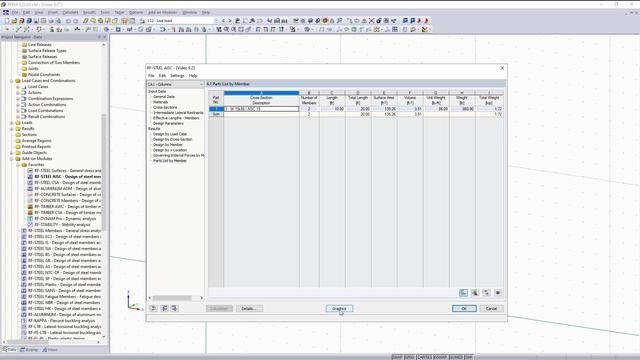Open RF-CONCRETE Surfaces module in navigator
Viewport: 640px width, 360px height.
pyautogui.click(x=67, y=195)
